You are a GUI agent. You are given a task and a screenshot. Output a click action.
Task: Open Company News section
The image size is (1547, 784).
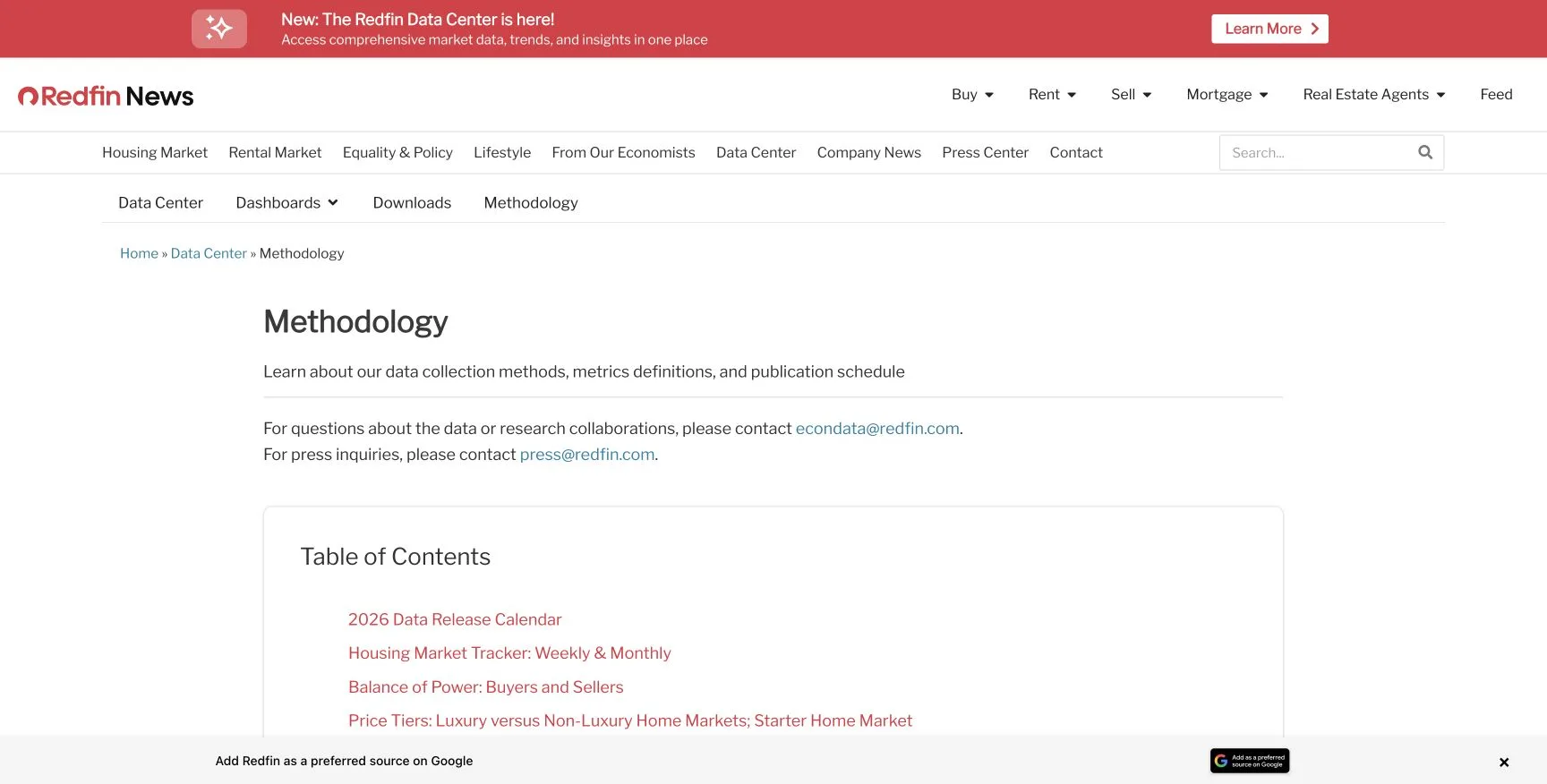click(x=868, y=152)
